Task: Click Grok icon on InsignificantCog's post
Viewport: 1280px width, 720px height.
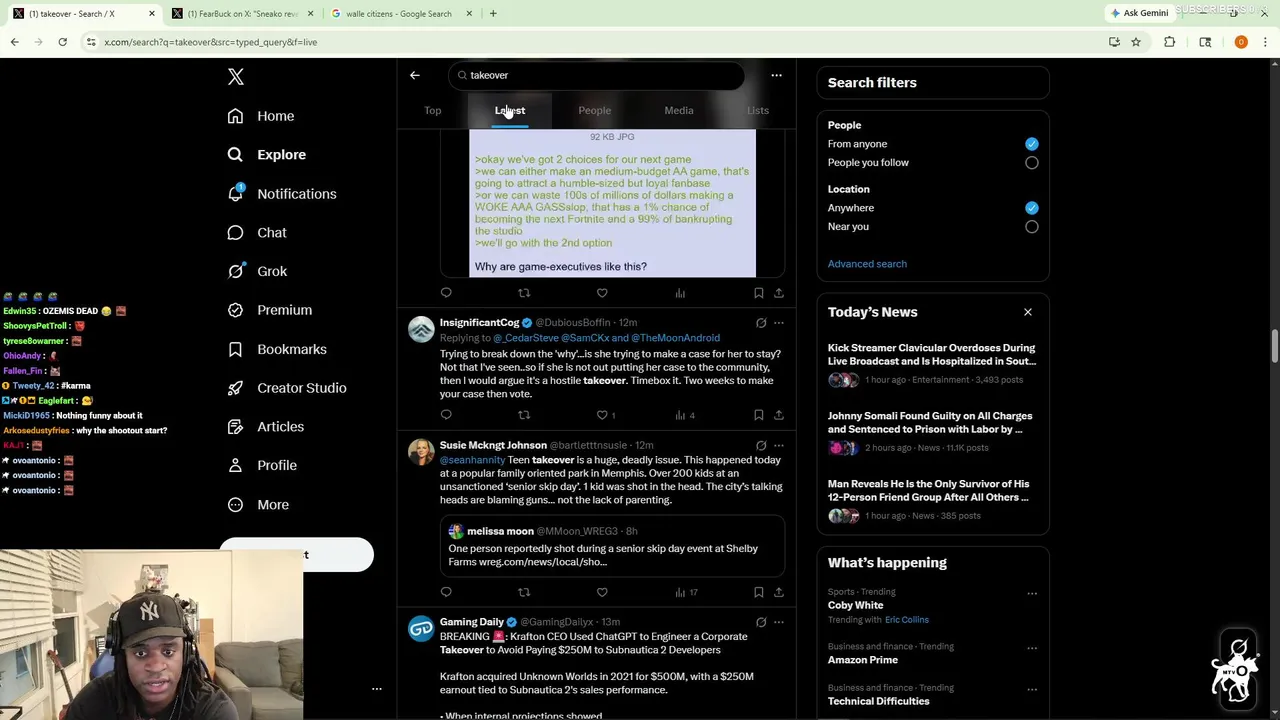Action: tap(761, 323)
